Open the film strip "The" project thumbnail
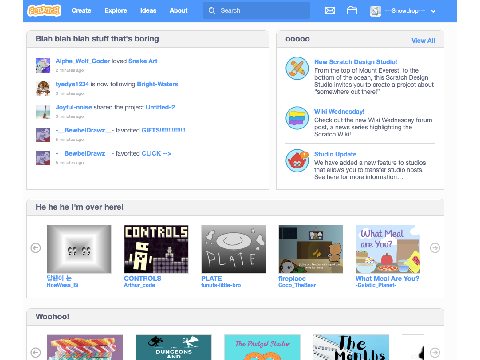 click(351, 347)
